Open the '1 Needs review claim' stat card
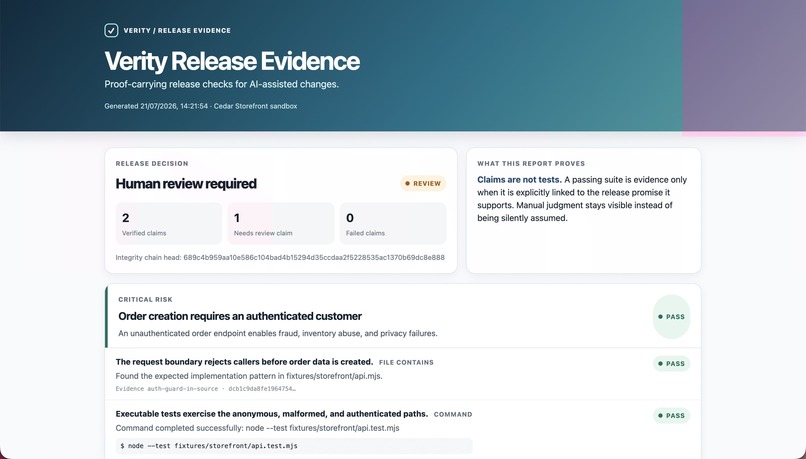 (281, 223)
